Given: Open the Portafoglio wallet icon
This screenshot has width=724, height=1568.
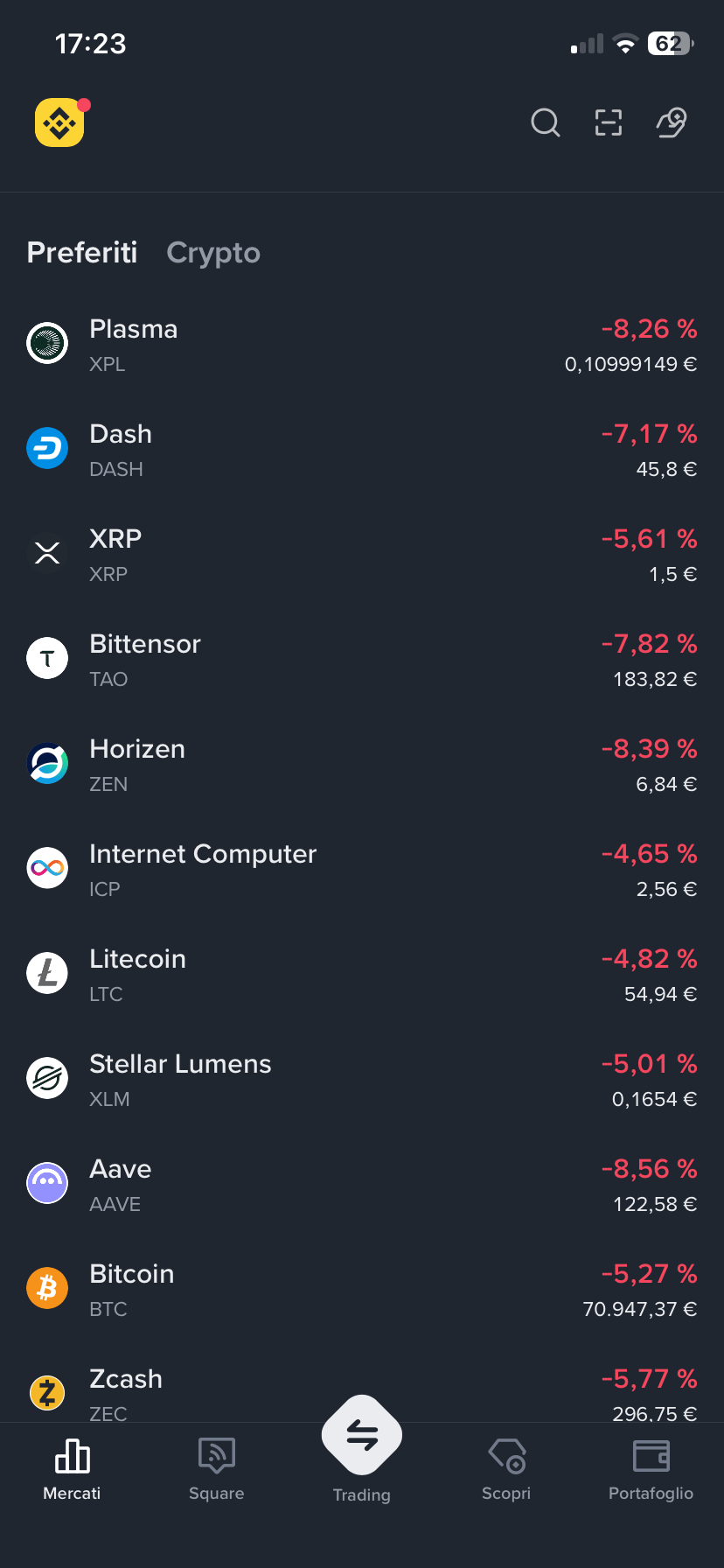Looking at the screenshot, I should [651, 1456].
